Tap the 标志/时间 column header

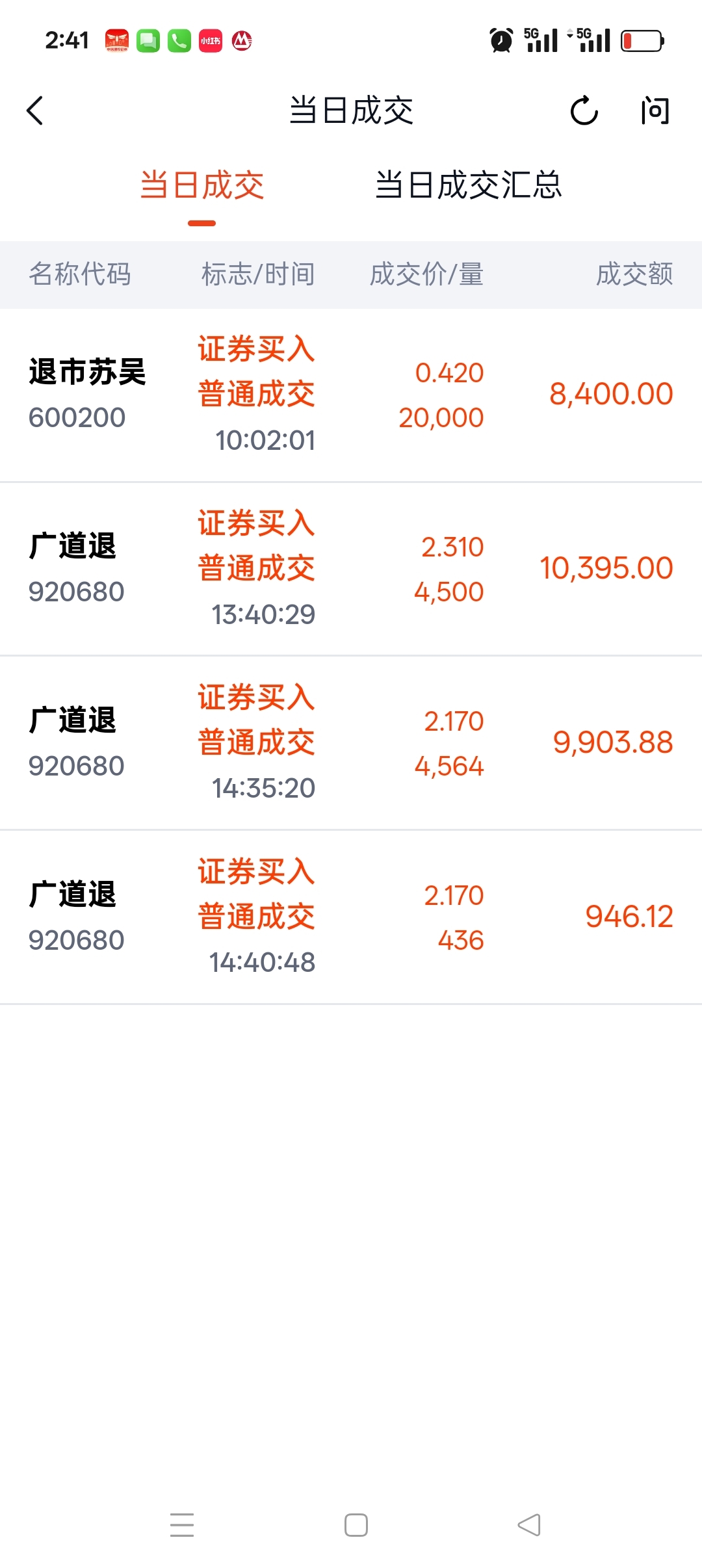258,274
